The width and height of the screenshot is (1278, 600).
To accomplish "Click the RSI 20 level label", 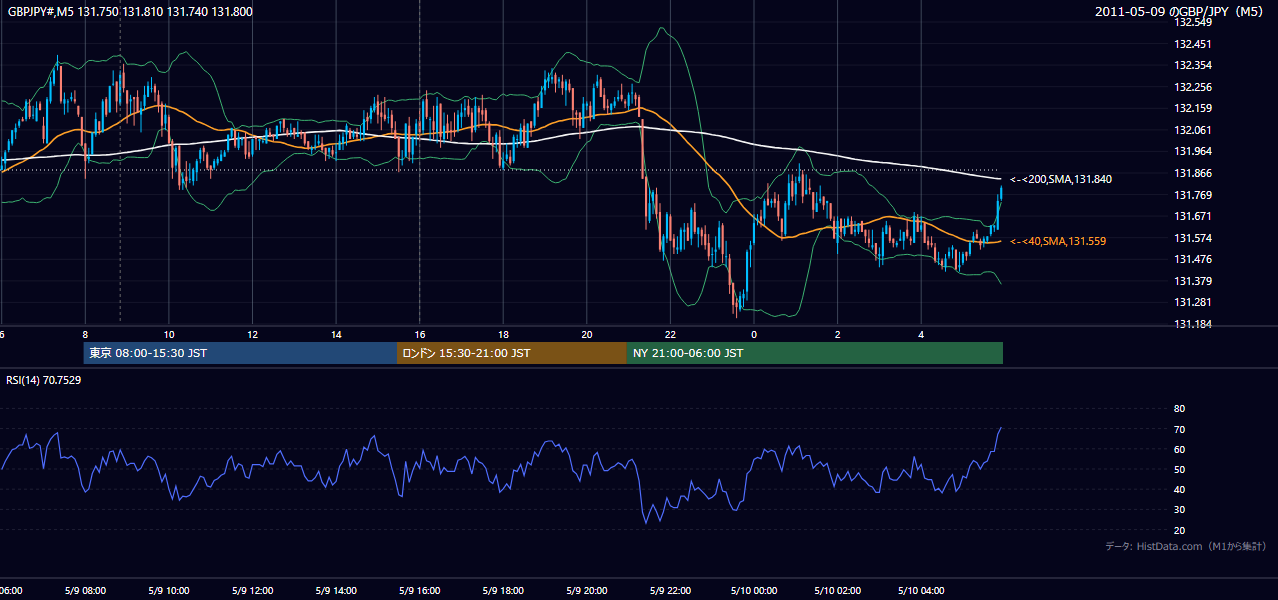I will (1179, 530).
